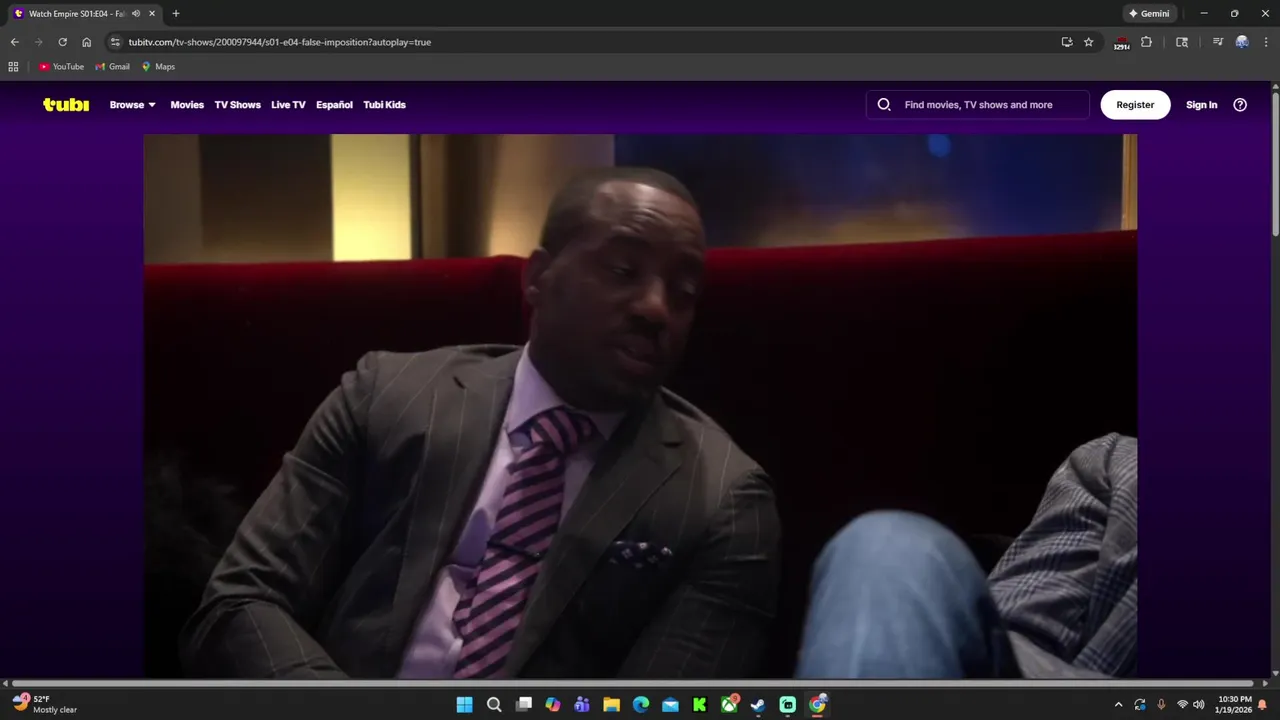Open Microsoft Teams from the taskbar
The height and width of the screenshot is (720, 1280).
pyautogui.click(x=582, y=705)
